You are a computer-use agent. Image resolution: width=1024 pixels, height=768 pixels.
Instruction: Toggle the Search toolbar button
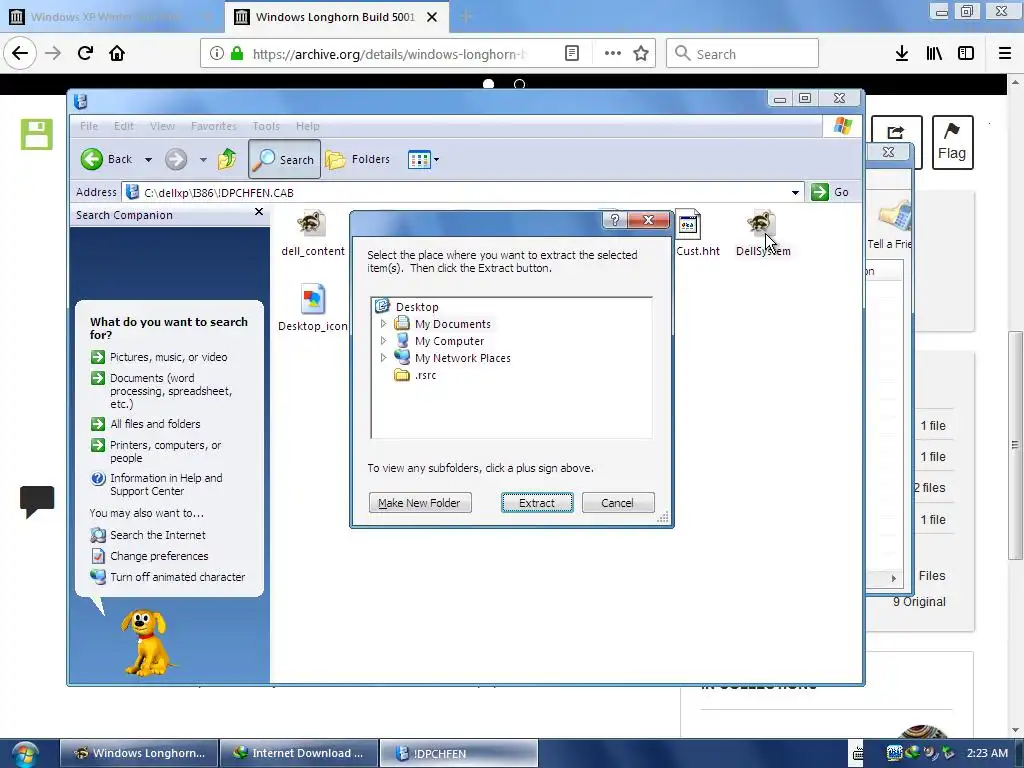[284, 159]
